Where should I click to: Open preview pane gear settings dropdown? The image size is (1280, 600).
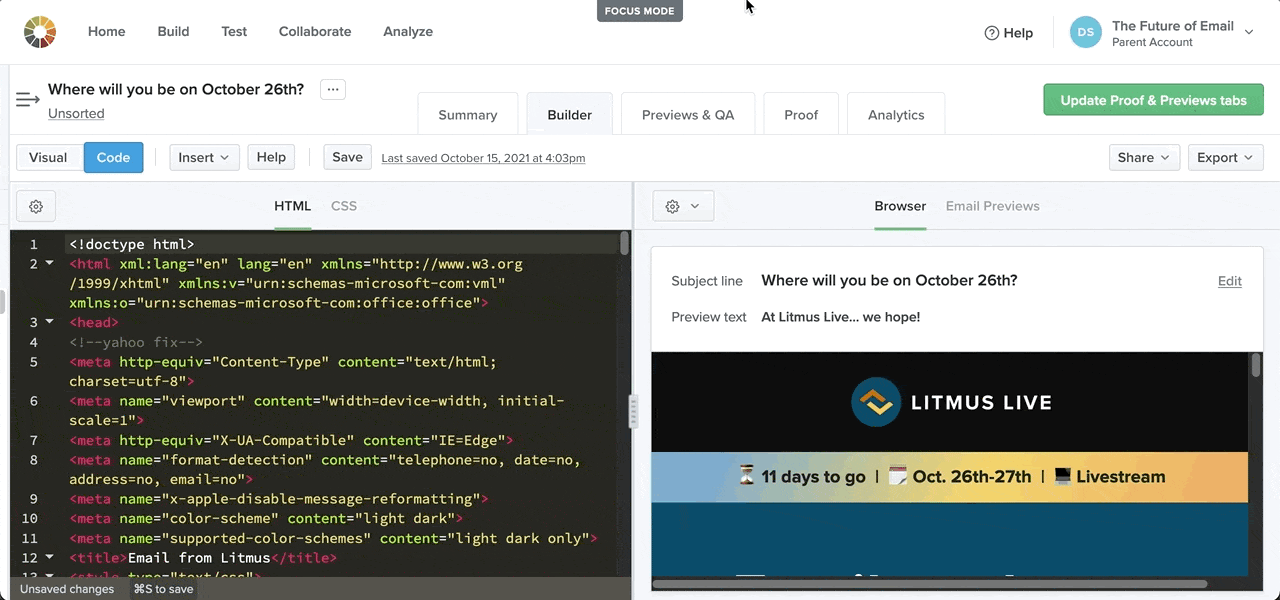(x=683, y=206)
